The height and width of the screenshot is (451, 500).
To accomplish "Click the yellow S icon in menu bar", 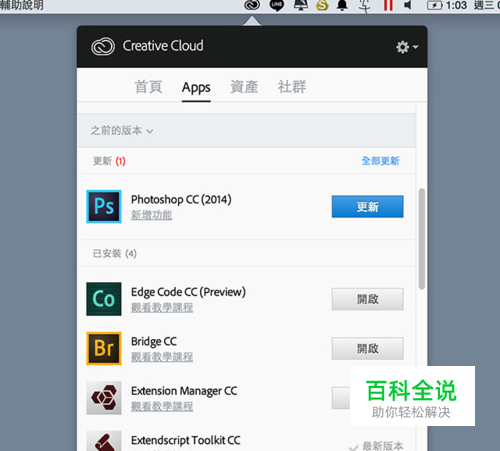I will [322, 5].
